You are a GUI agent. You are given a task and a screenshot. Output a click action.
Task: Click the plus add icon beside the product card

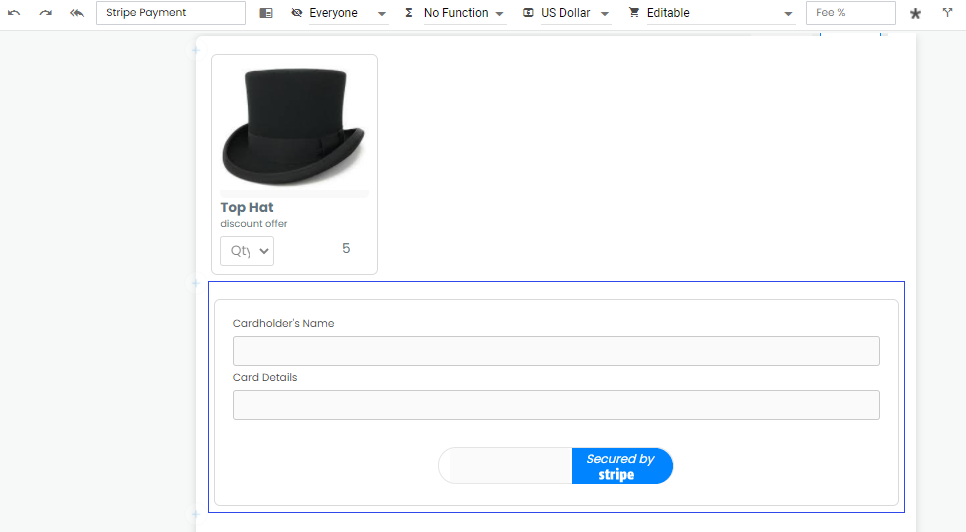[196, 50]
